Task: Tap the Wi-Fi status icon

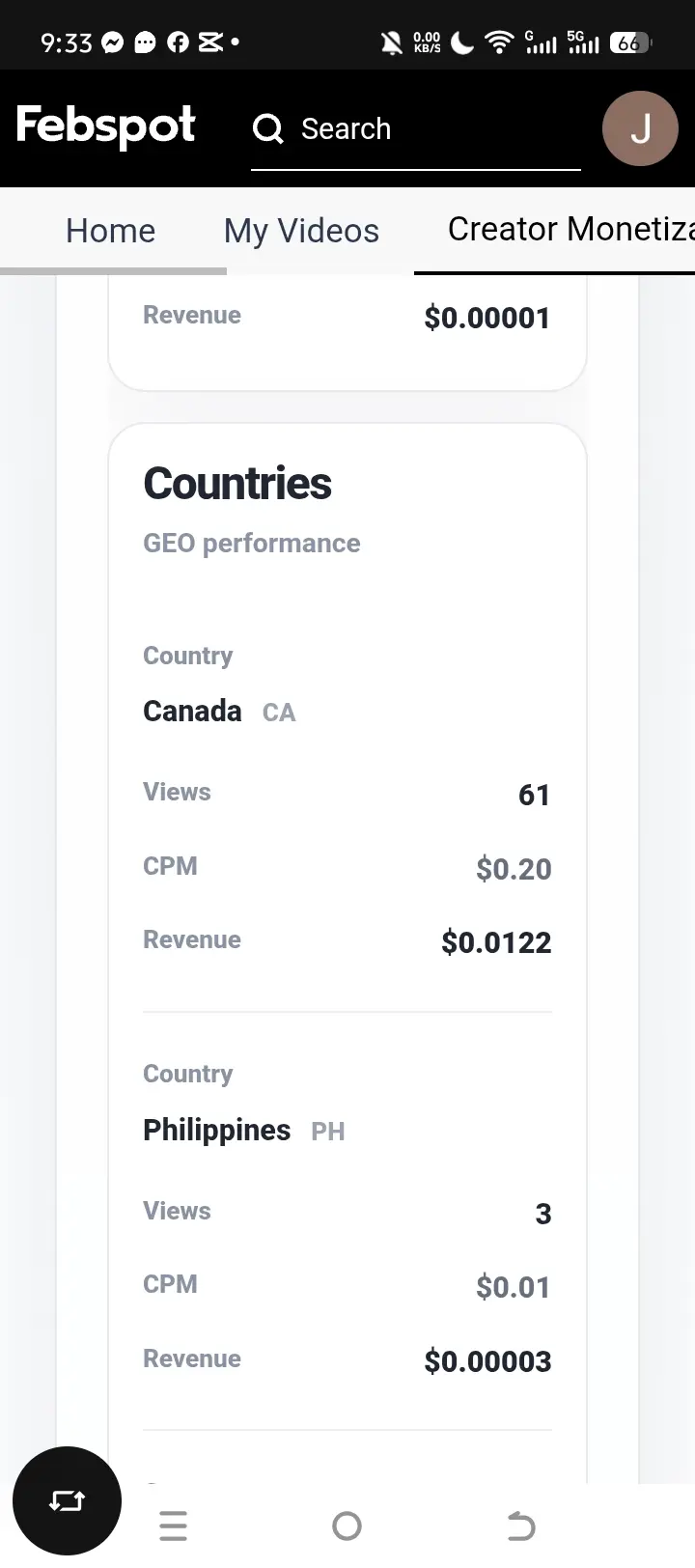Action: [499, 42]
